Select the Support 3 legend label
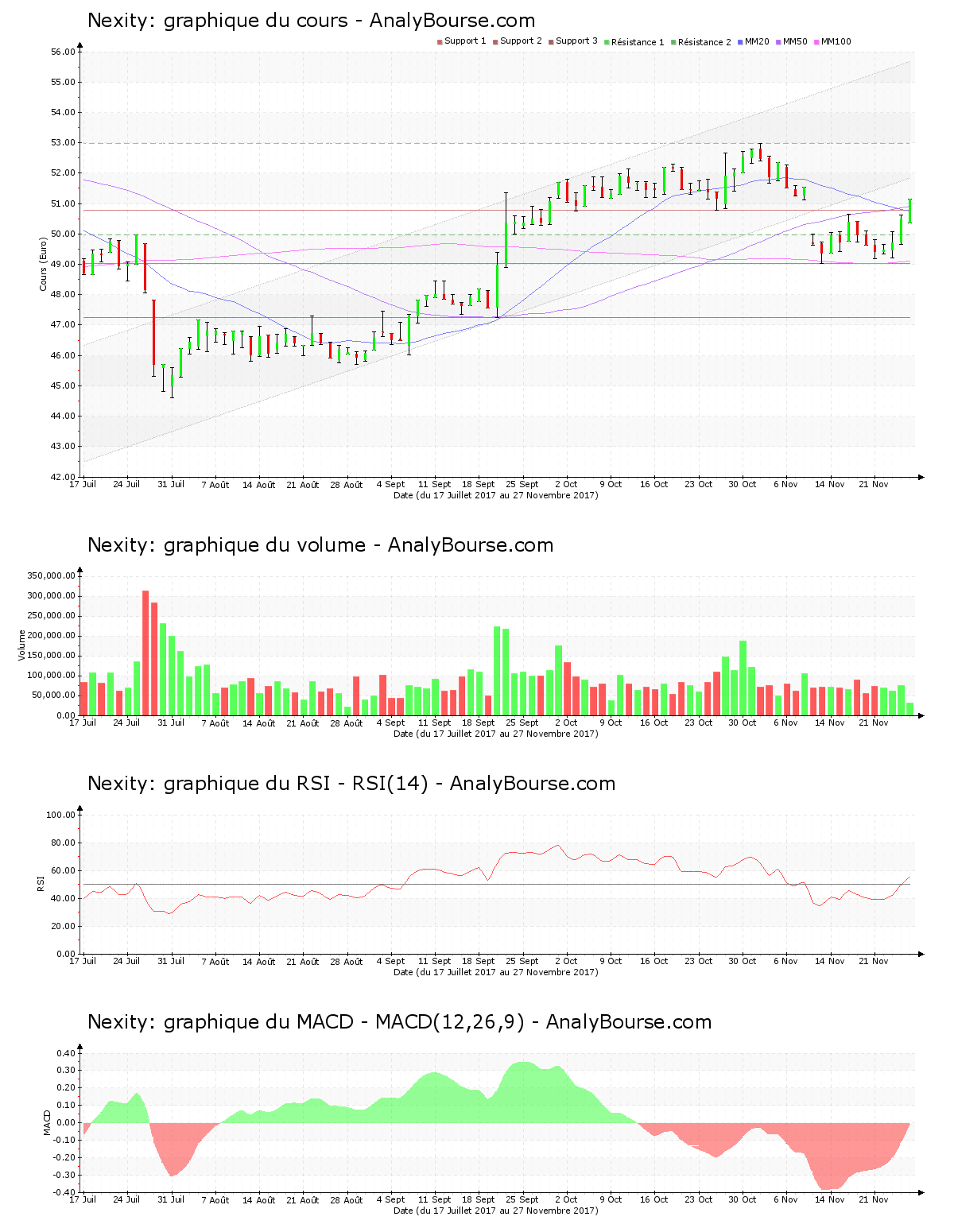Viewport: 954px width, 1232px height. (x=576, y=41)
